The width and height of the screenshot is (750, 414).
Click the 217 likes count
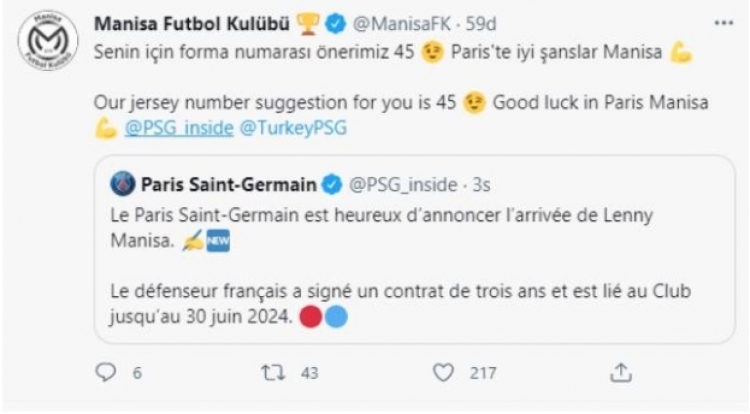pos(483,372)
